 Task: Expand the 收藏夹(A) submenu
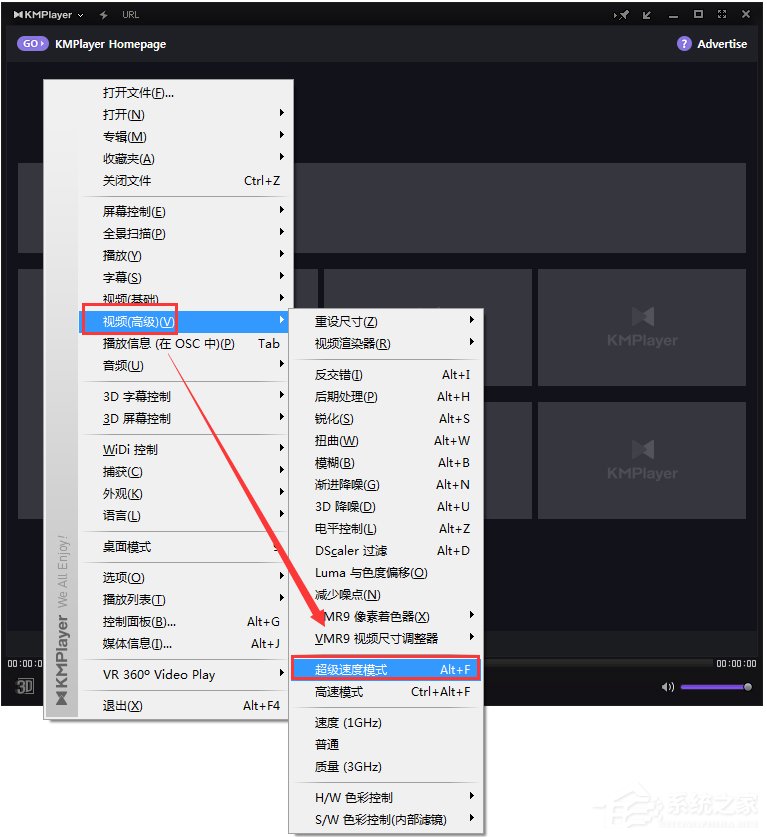click(x=185, y=159)
